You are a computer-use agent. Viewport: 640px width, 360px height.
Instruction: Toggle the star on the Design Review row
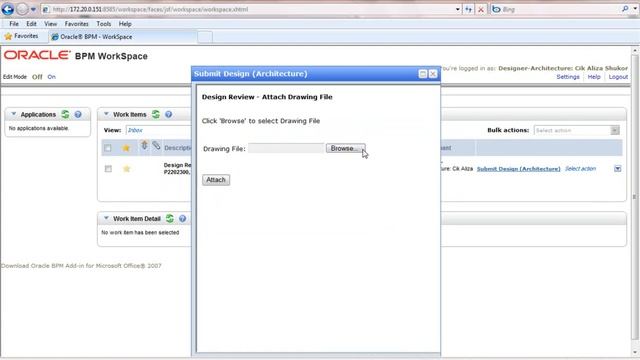pos(127,169)
